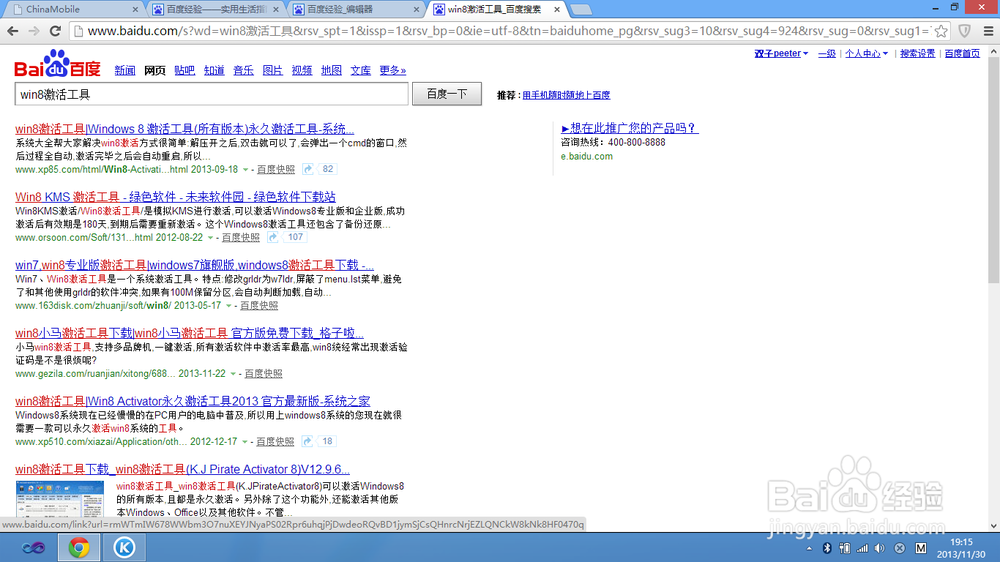Click 百度一下 search button
Screen dimensions: 1000x562
click(447, 94)
